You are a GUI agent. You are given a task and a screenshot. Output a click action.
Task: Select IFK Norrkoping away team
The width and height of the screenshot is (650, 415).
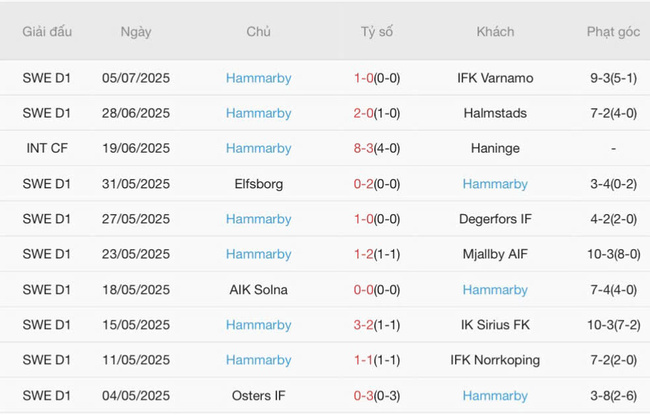(x=495, y=360)
